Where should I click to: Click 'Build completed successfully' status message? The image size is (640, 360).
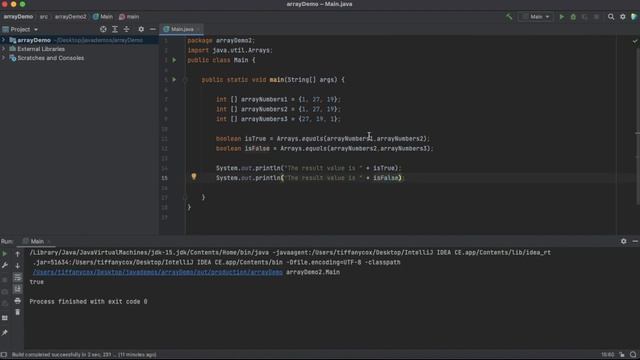point(84,355)
